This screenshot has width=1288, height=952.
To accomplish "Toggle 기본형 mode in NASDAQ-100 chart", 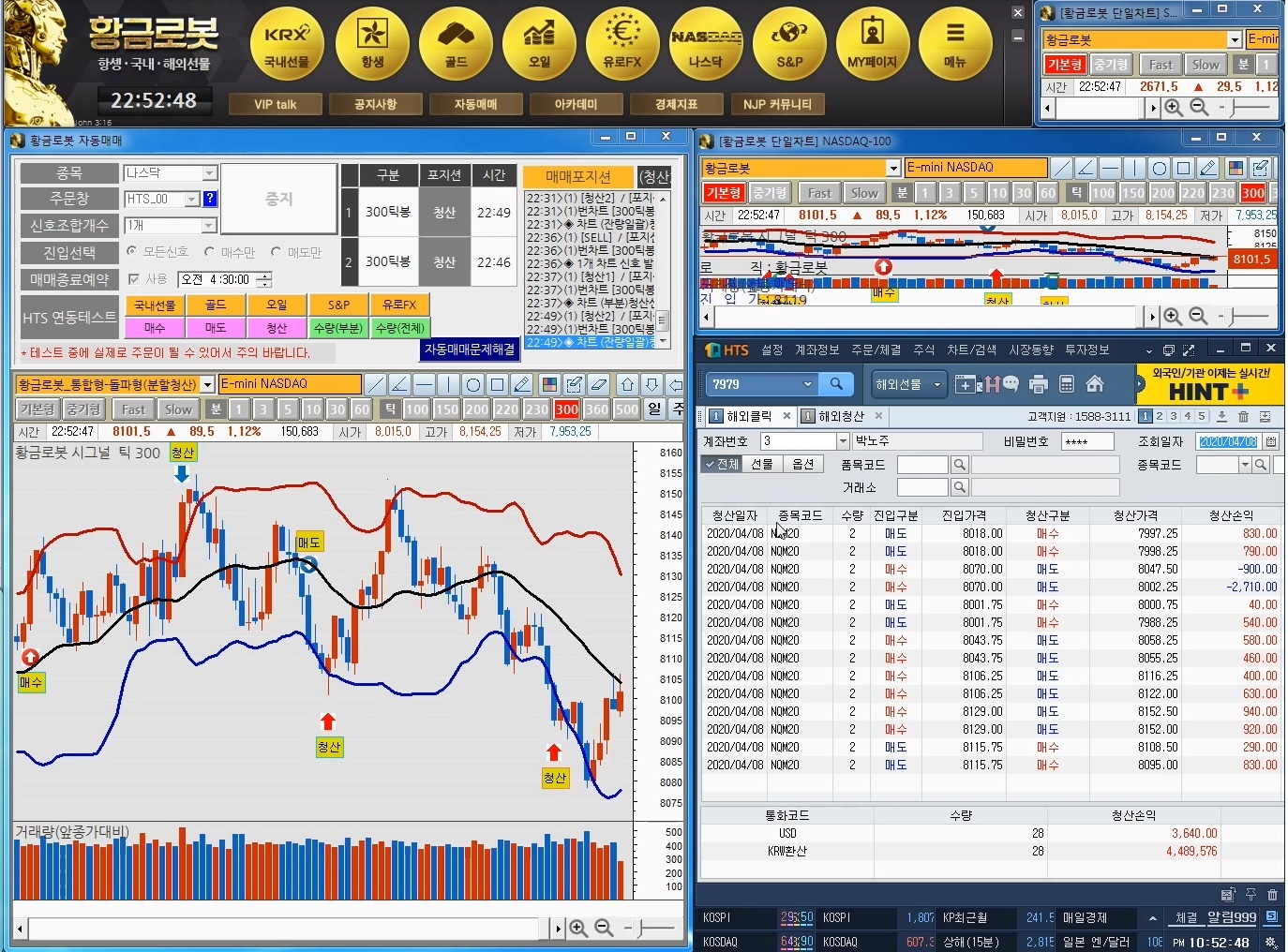I will pos(724,192).
